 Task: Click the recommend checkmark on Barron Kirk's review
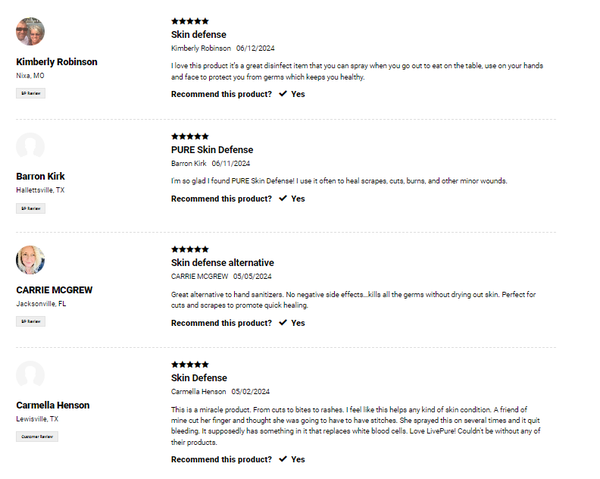tap(283, 199)
